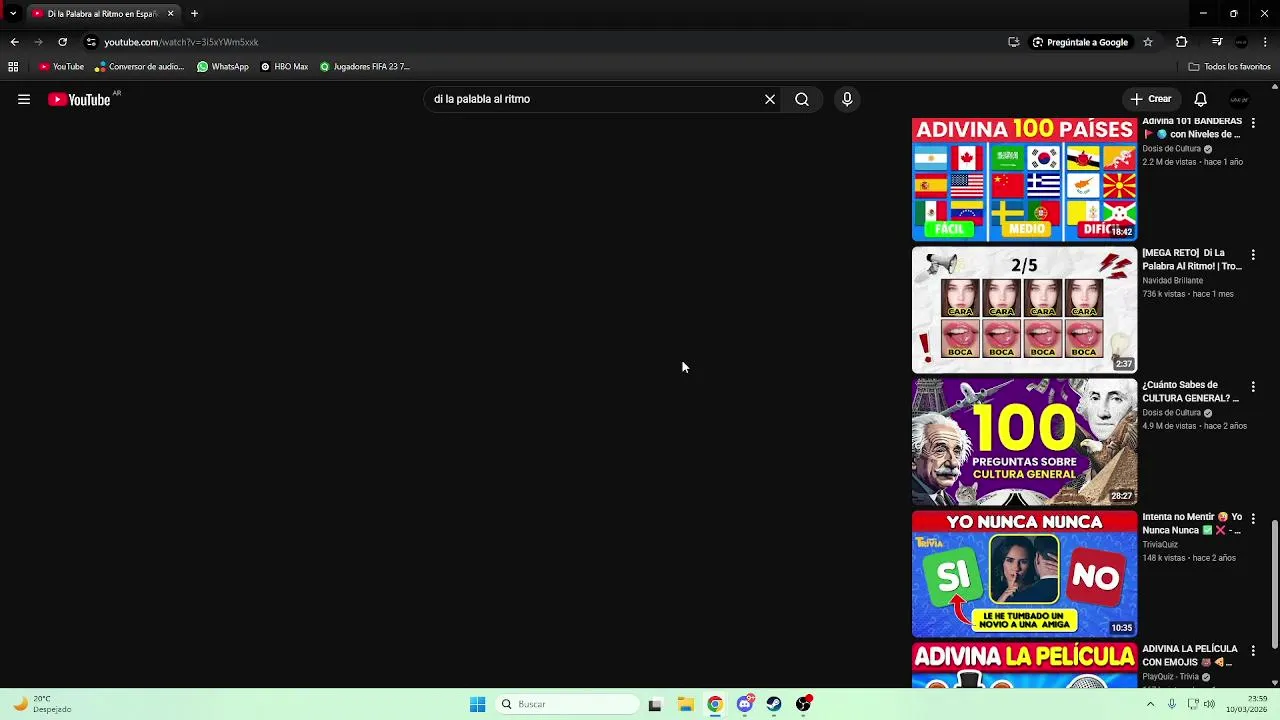Open more options for Intenta no Mentir video

(x=1253, y=518)
